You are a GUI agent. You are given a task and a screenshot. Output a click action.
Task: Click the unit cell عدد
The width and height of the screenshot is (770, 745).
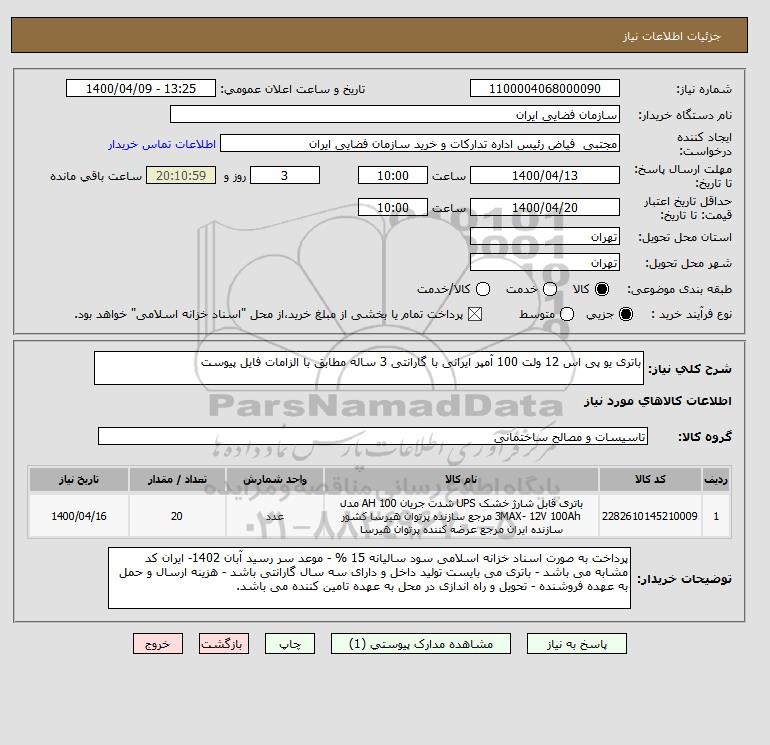pyautogui.click(x=275, y=516)
